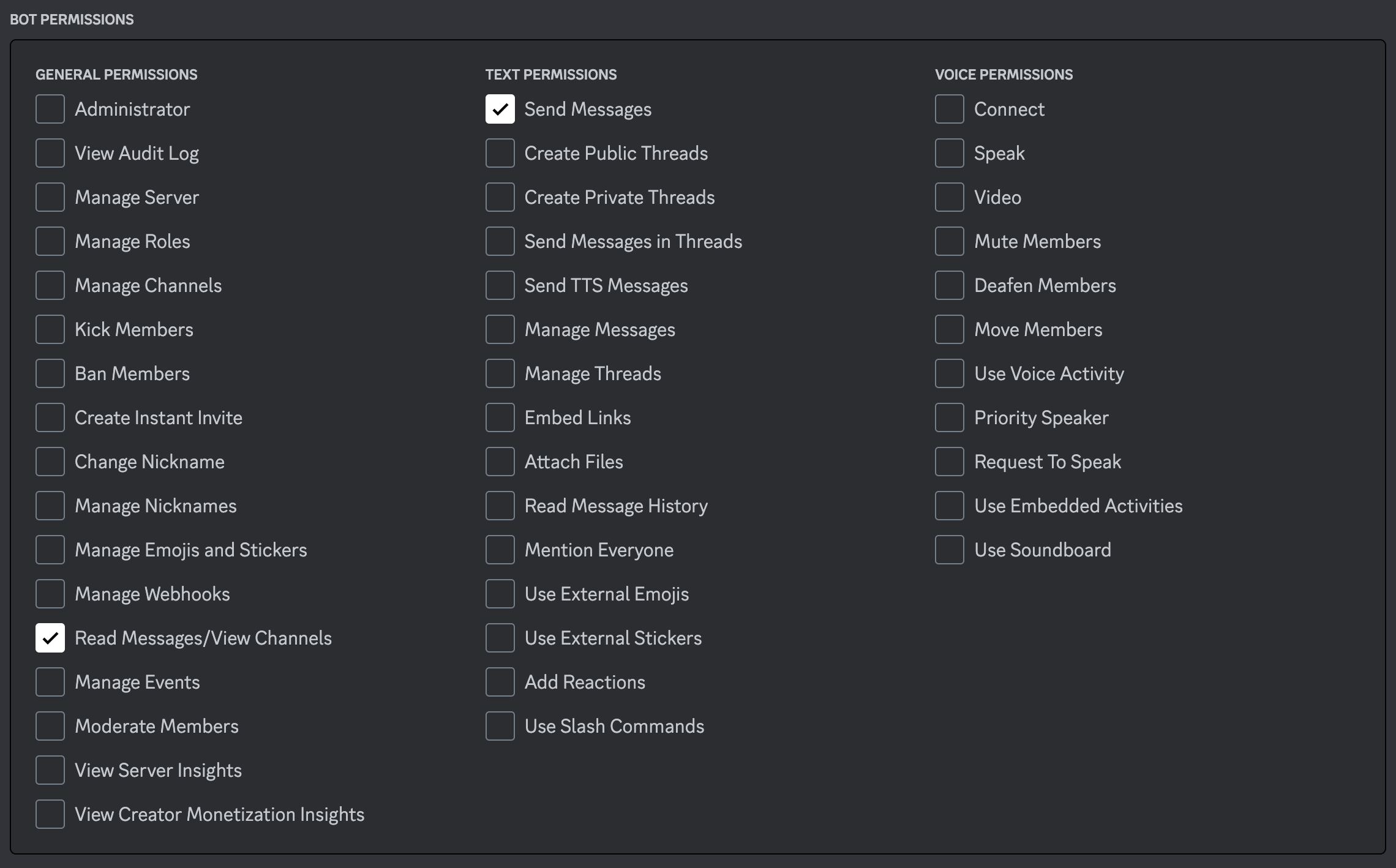
Task: Uncheck the Send Messages permission
Action: click(x=500, y=109)
